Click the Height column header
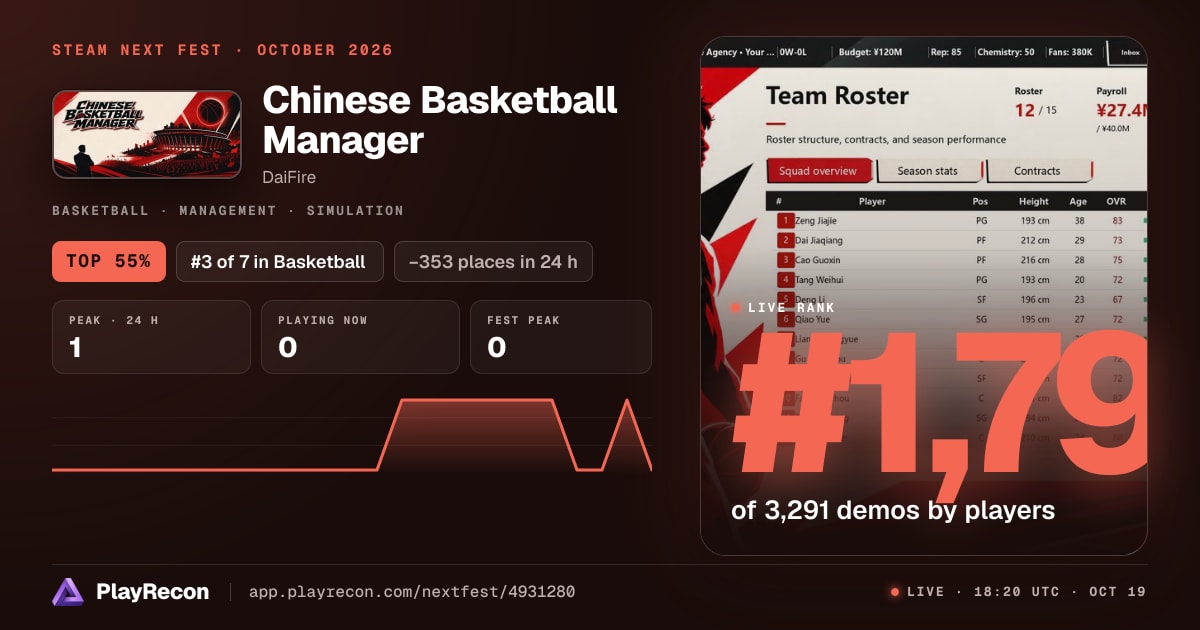The image size is (1200, 630). (1034, 201)
